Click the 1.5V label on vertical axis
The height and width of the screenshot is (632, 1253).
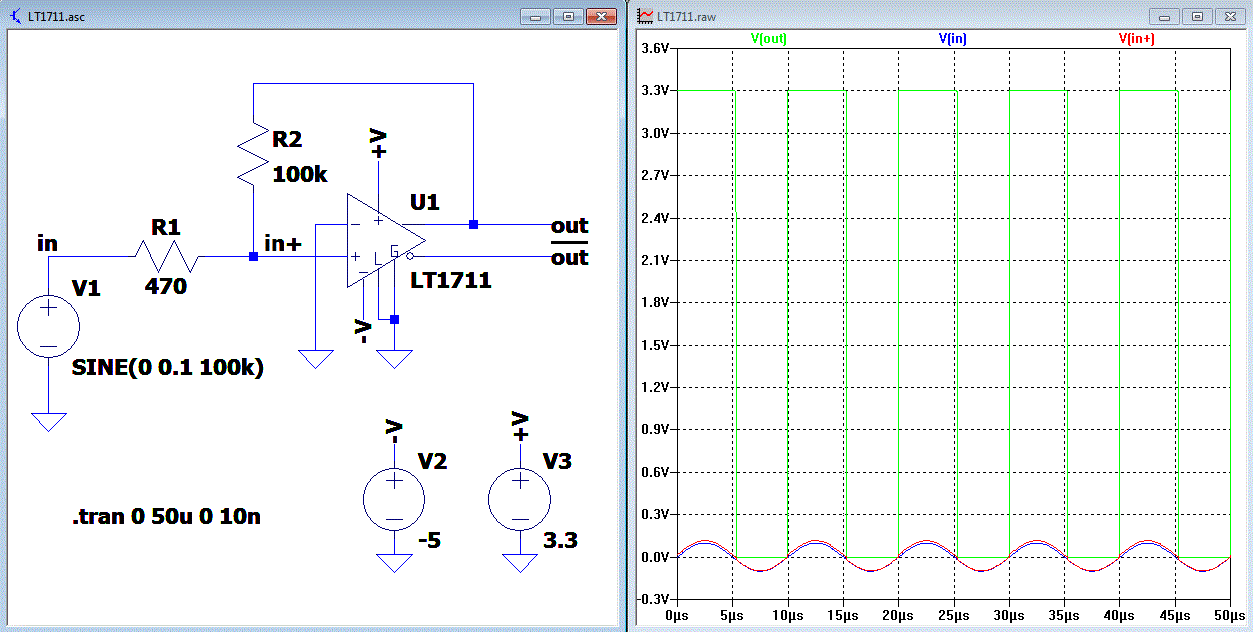655,345
